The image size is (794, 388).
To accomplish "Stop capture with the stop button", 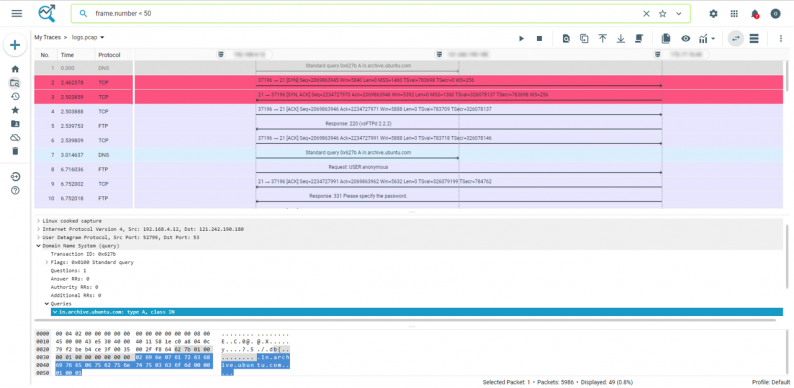I will click(539, 38).
